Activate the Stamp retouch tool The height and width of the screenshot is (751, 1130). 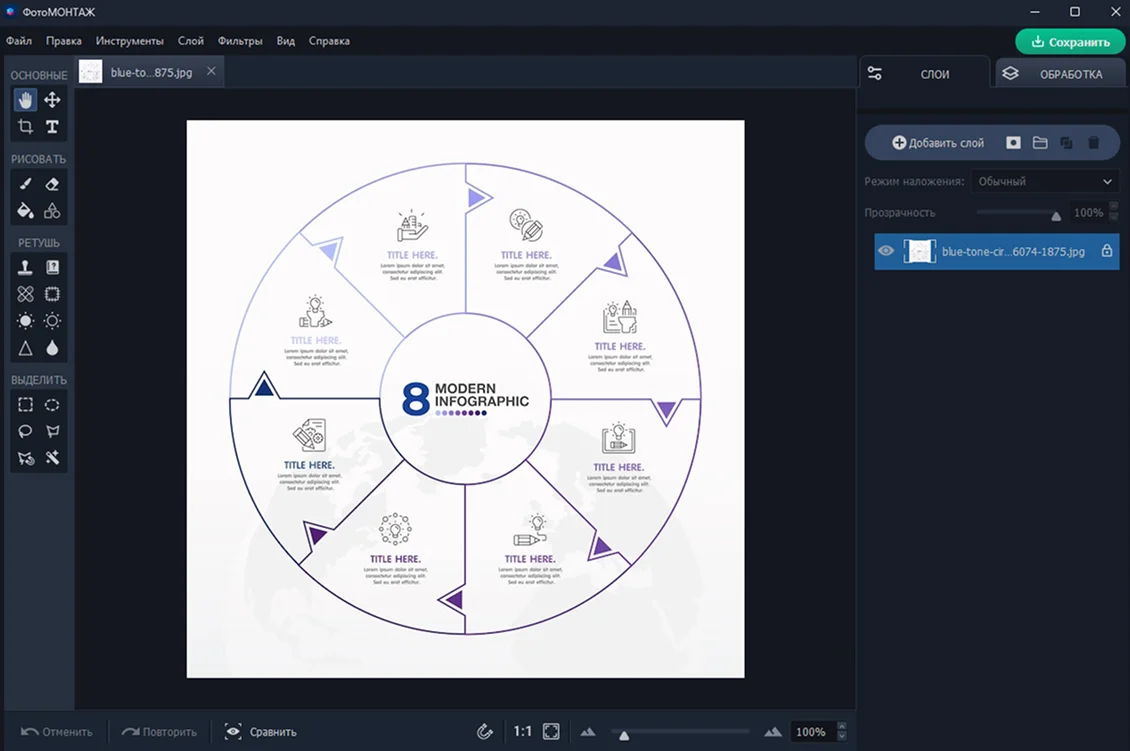pos(25,267)
